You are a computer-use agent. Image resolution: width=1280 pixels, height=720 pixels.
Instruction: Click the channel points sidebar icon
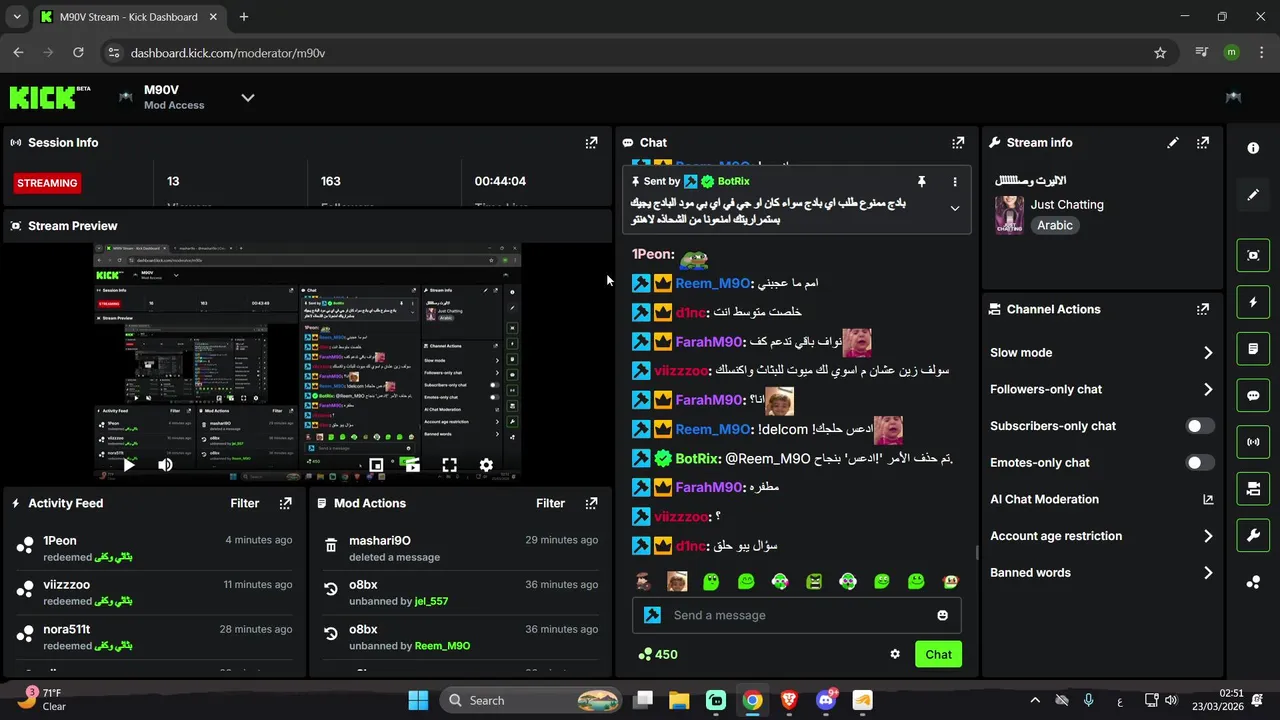pyautogui.click(x=1253, y=582)
